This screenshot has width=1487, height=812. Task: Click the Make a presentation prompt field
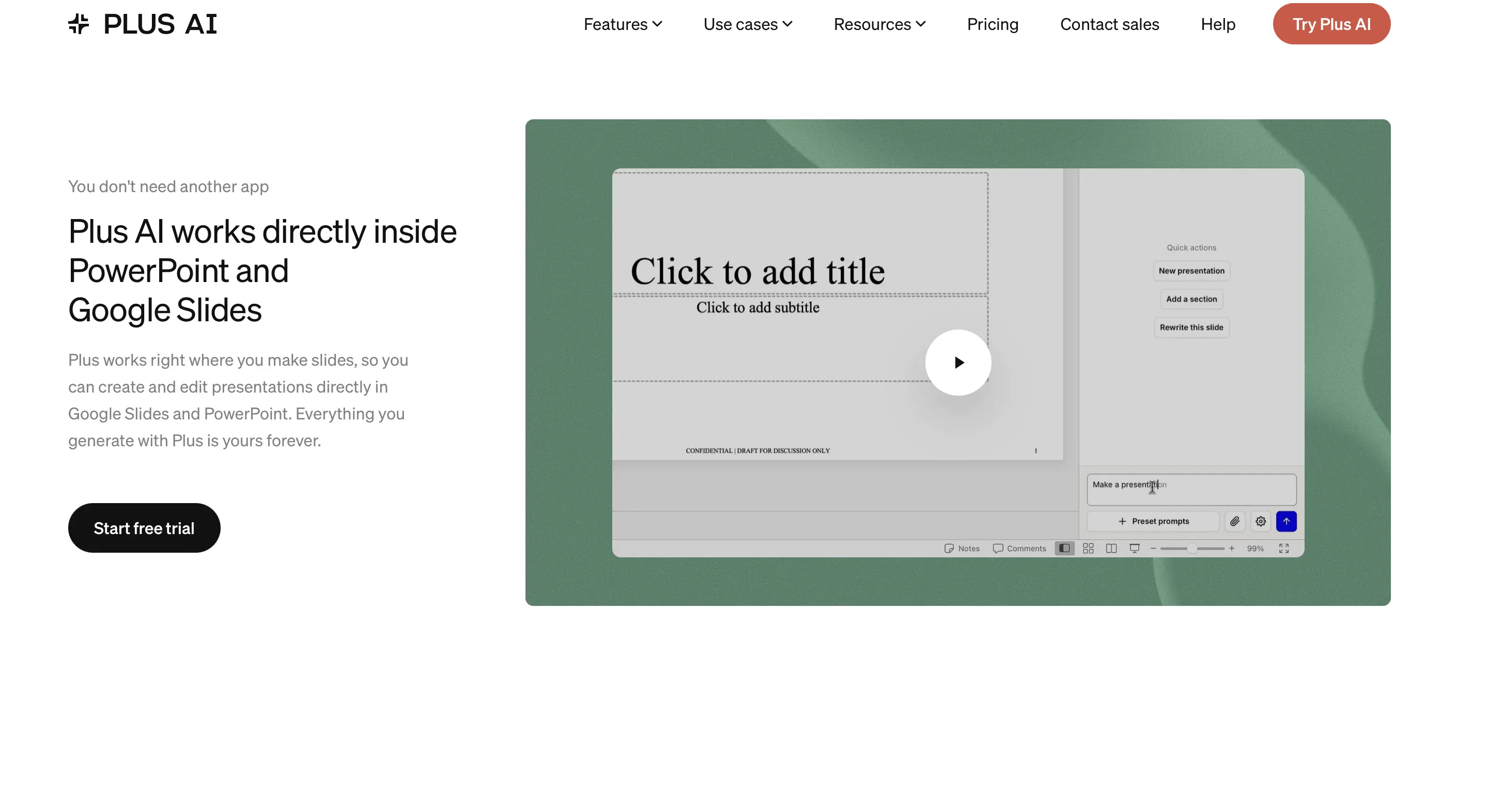point(1191,489)
